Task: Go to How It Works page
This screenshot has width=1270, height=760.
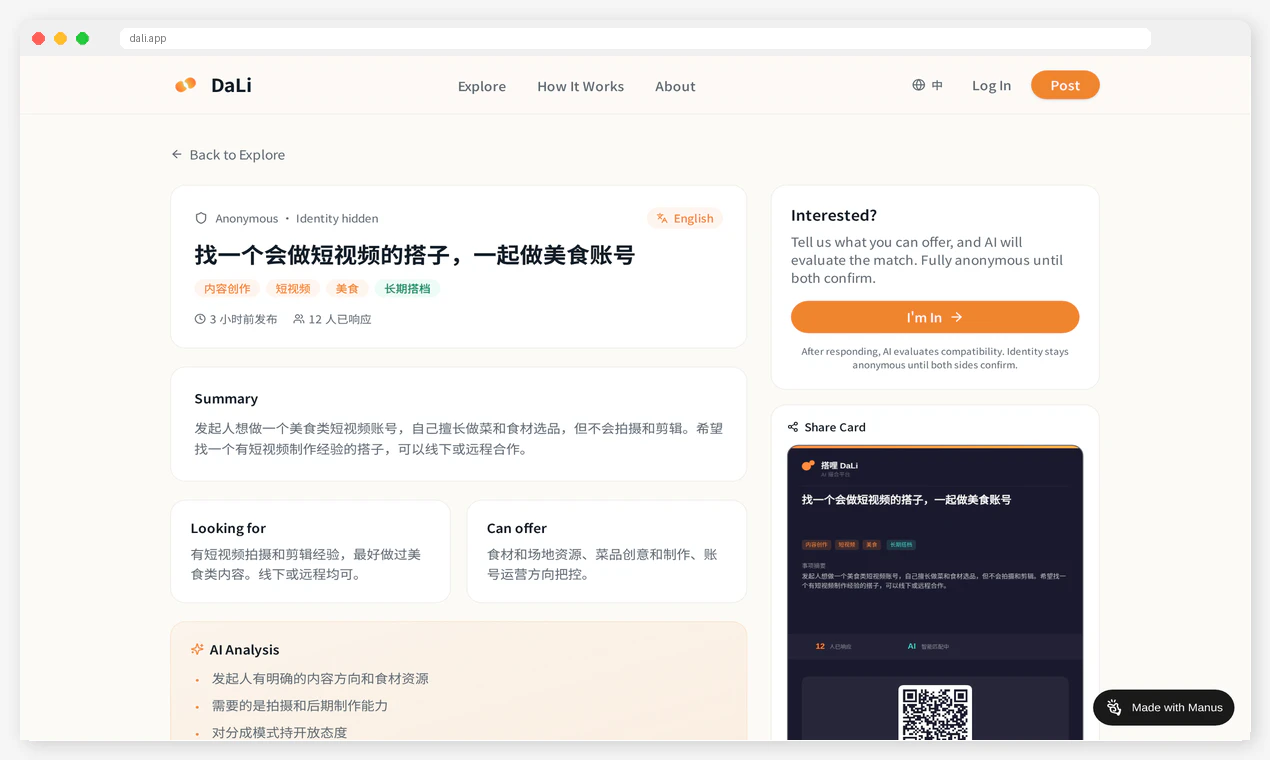Action: [x=580, y=86]
